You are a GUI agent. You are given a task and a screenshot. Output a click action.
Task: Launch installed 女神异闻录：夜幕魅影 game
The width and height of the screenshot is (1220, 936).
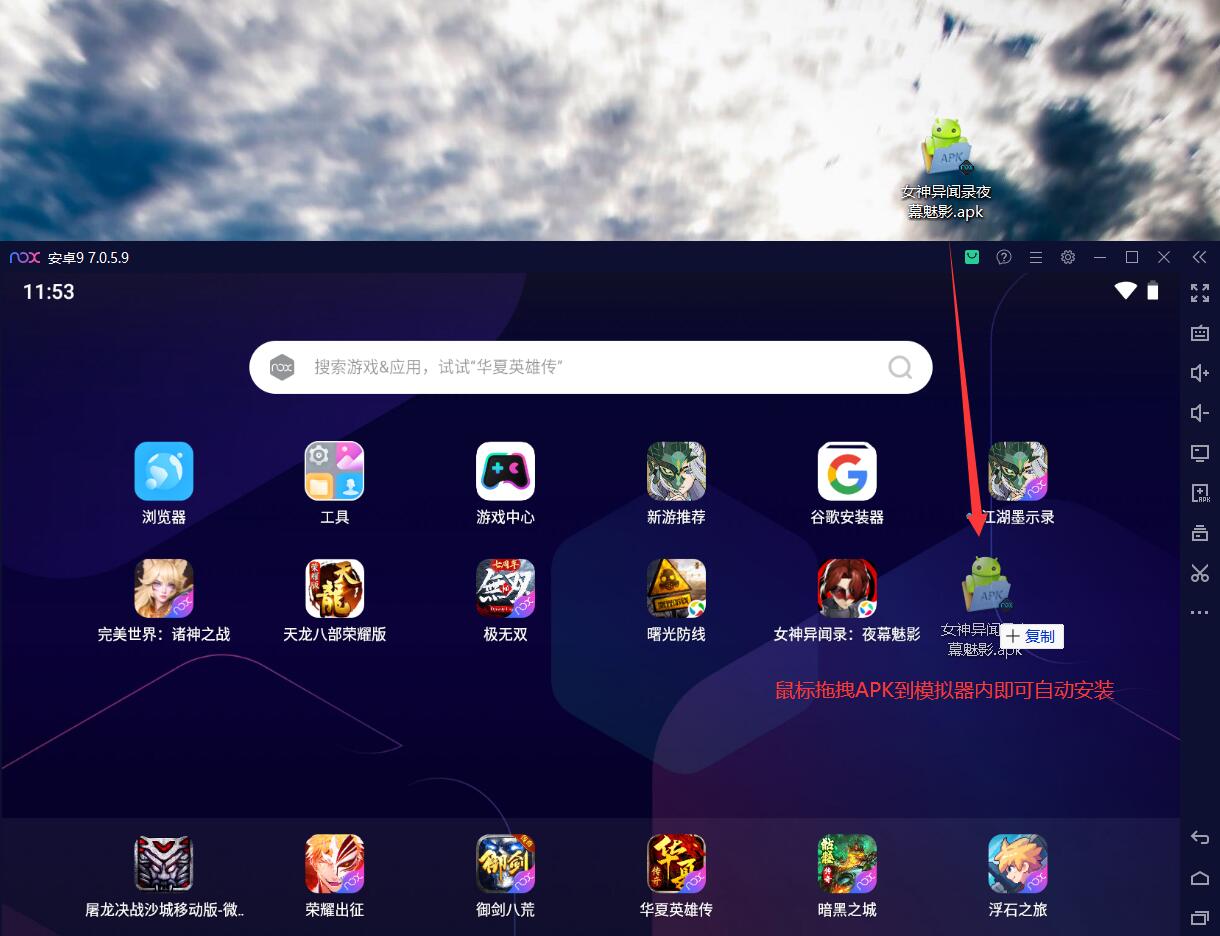[847, 588]
